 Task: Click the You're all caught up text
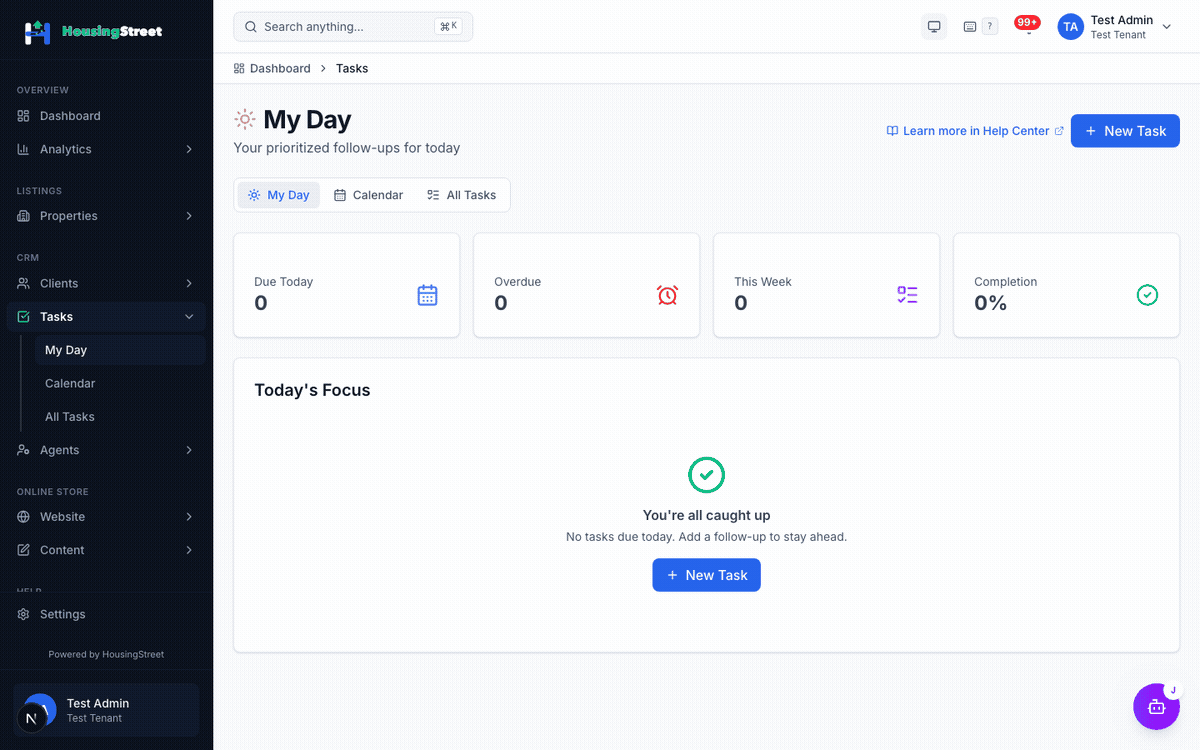(707, 515)
